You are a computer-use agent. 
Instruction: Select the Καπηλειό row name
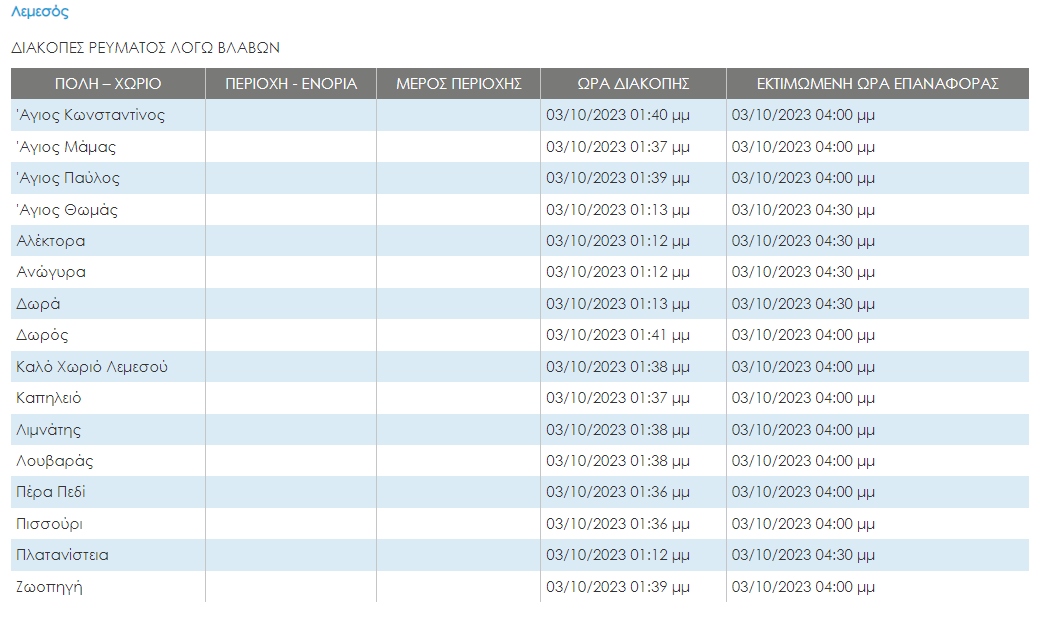(x=48, y=398)
